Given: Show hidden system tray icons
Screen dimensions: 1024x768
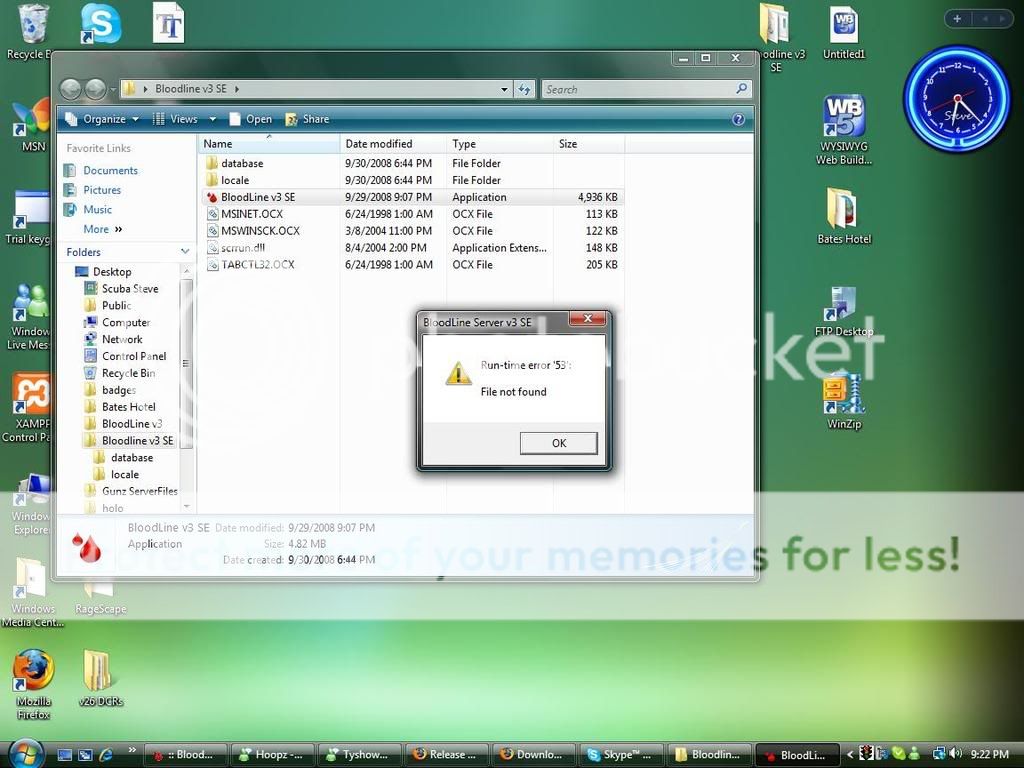Looking at the screenshot, I should [x=850, y=754].
